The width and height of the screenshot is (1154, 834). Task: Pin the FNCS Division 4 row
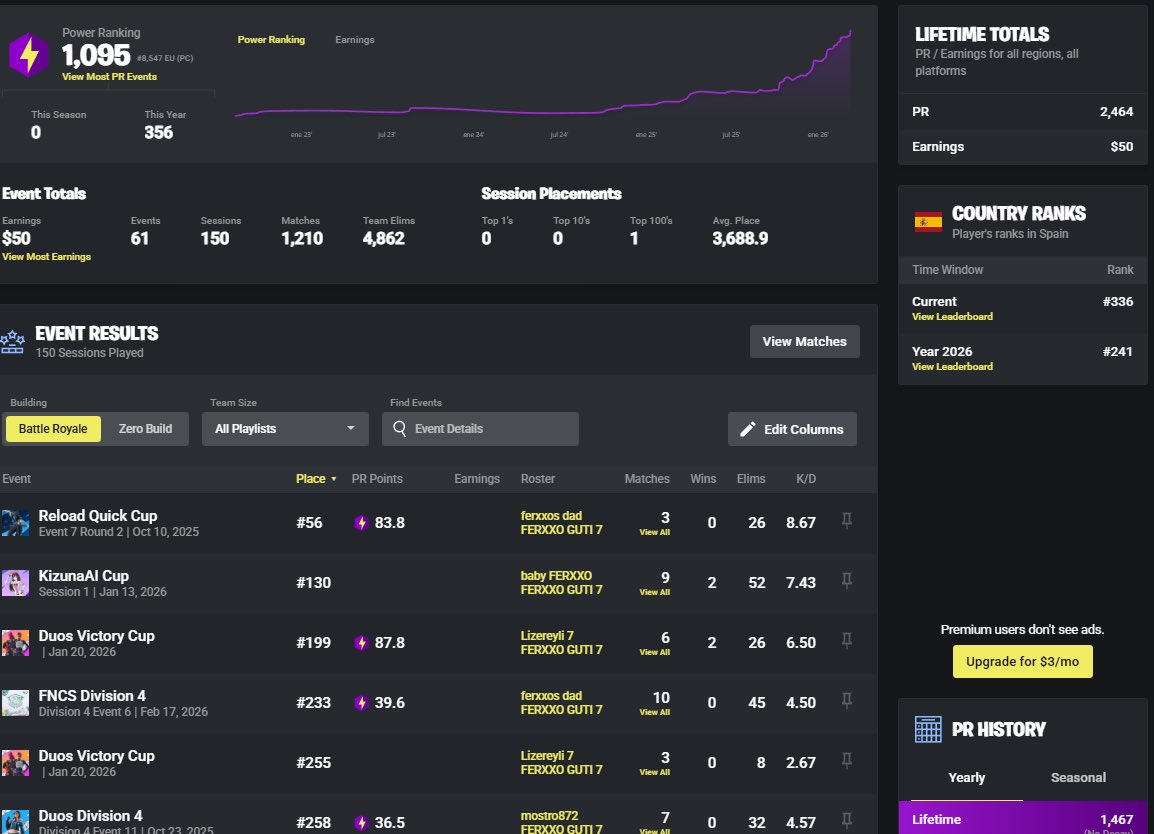[x=847, y=702]
